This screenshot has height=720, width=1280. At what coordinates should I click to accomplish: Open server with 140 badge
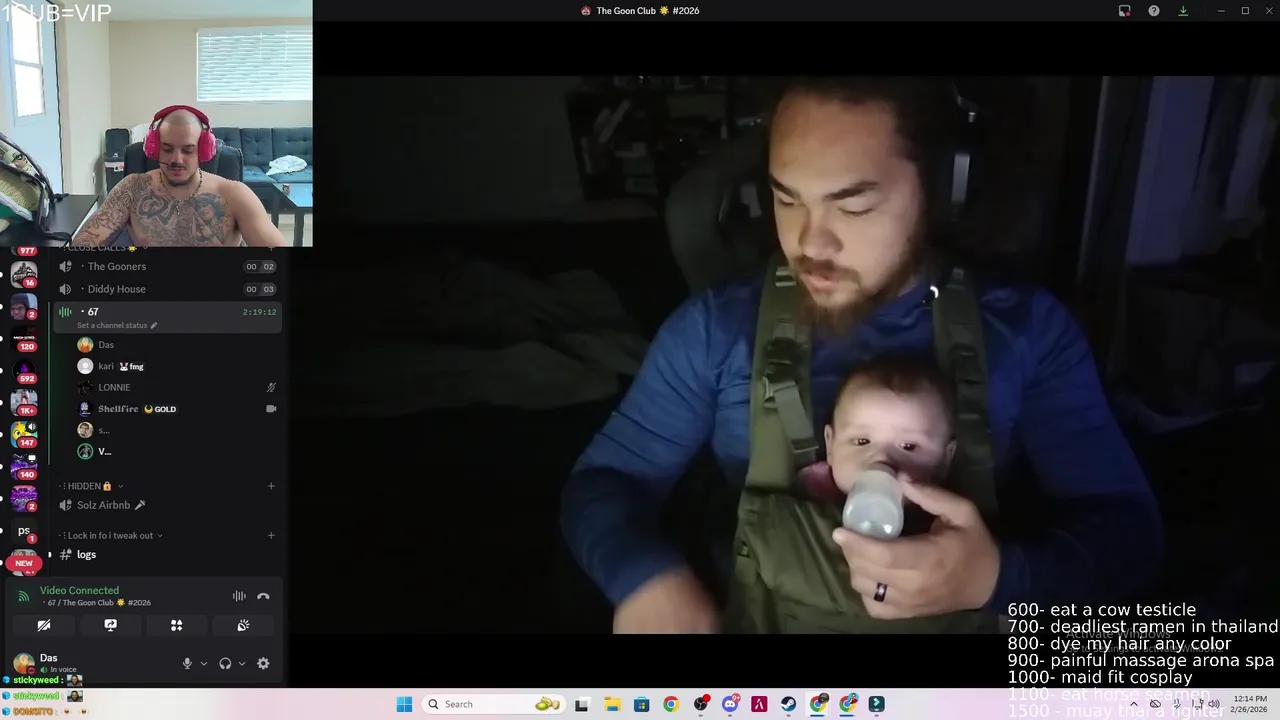[24, 466]
